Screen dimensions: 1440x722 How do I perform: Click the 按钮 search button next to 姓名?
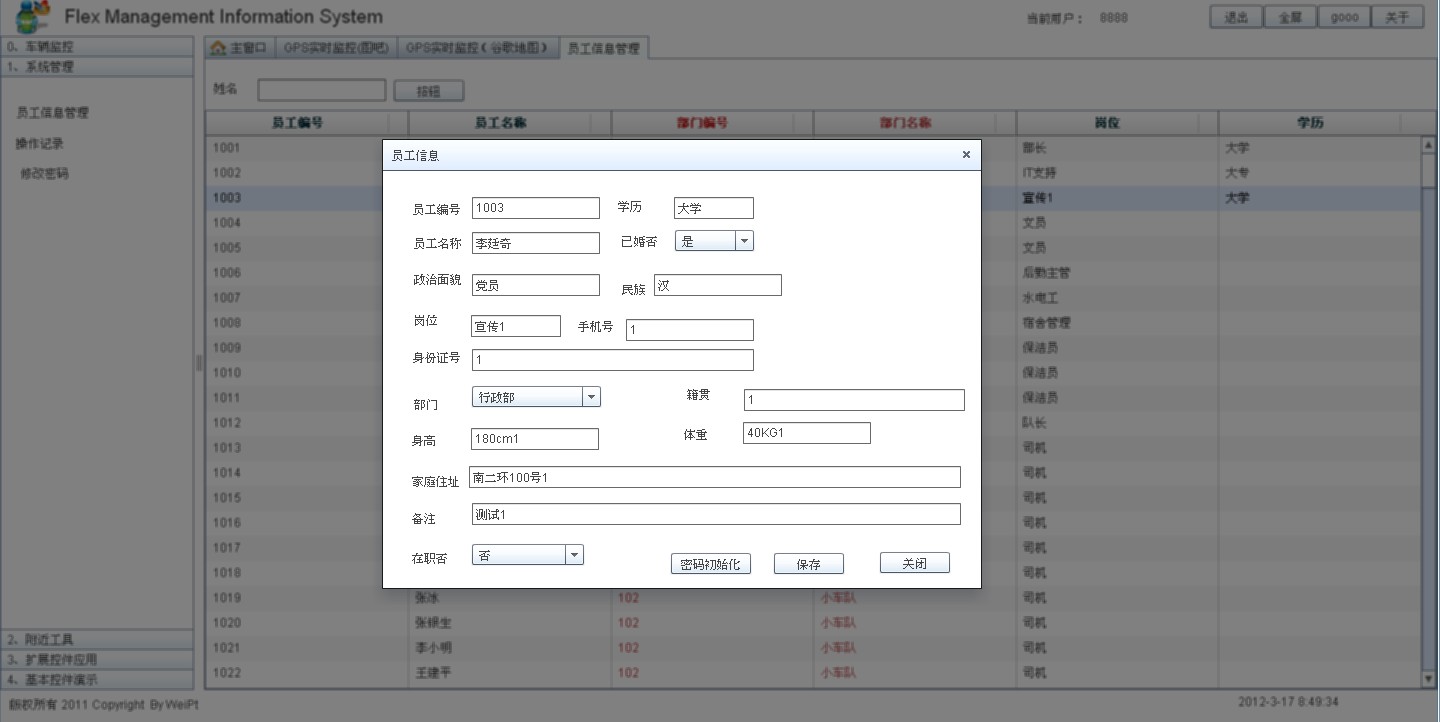point(428,91)
